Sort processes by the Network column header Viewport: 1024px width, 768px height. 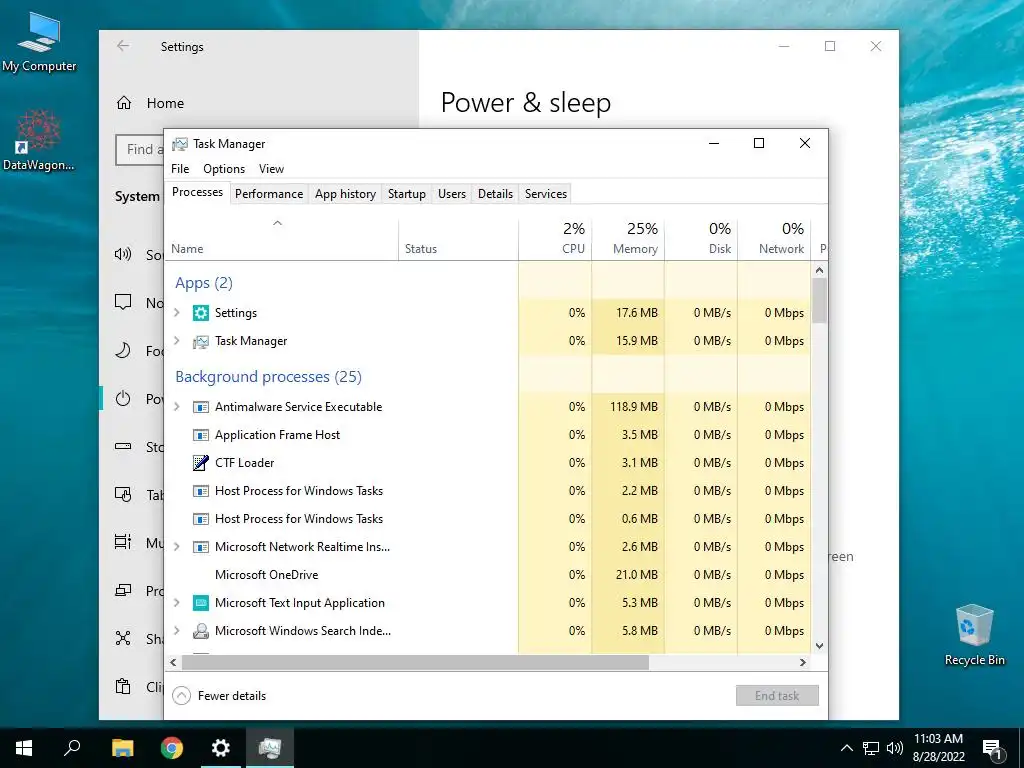click(x=775, y=238)
